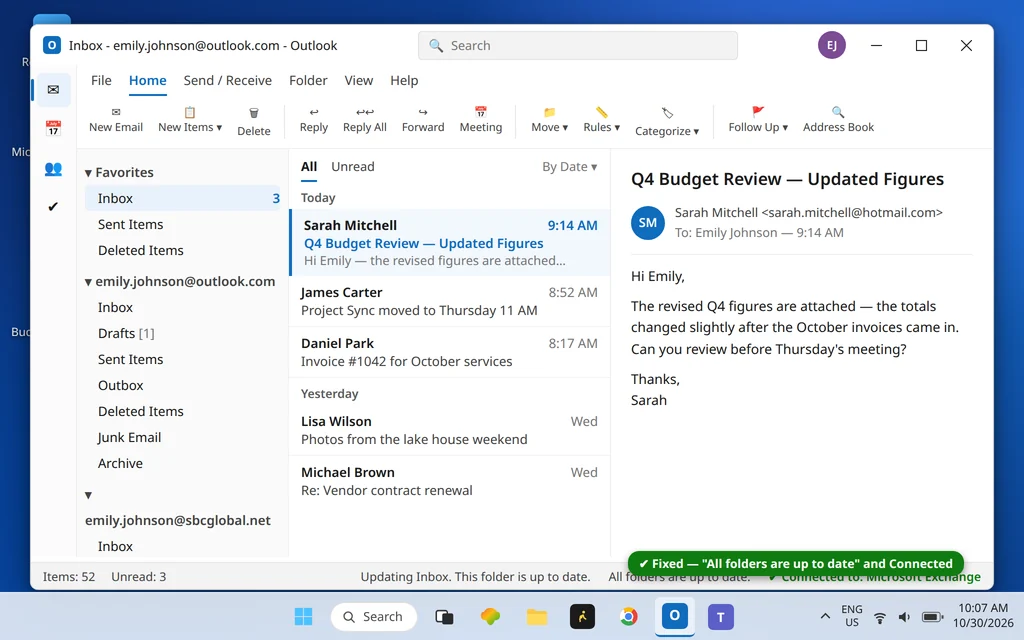Screen dimensions: 1024x640
Task: Open the clock showing 10:07 AM
Action: [x=983, y=616]
